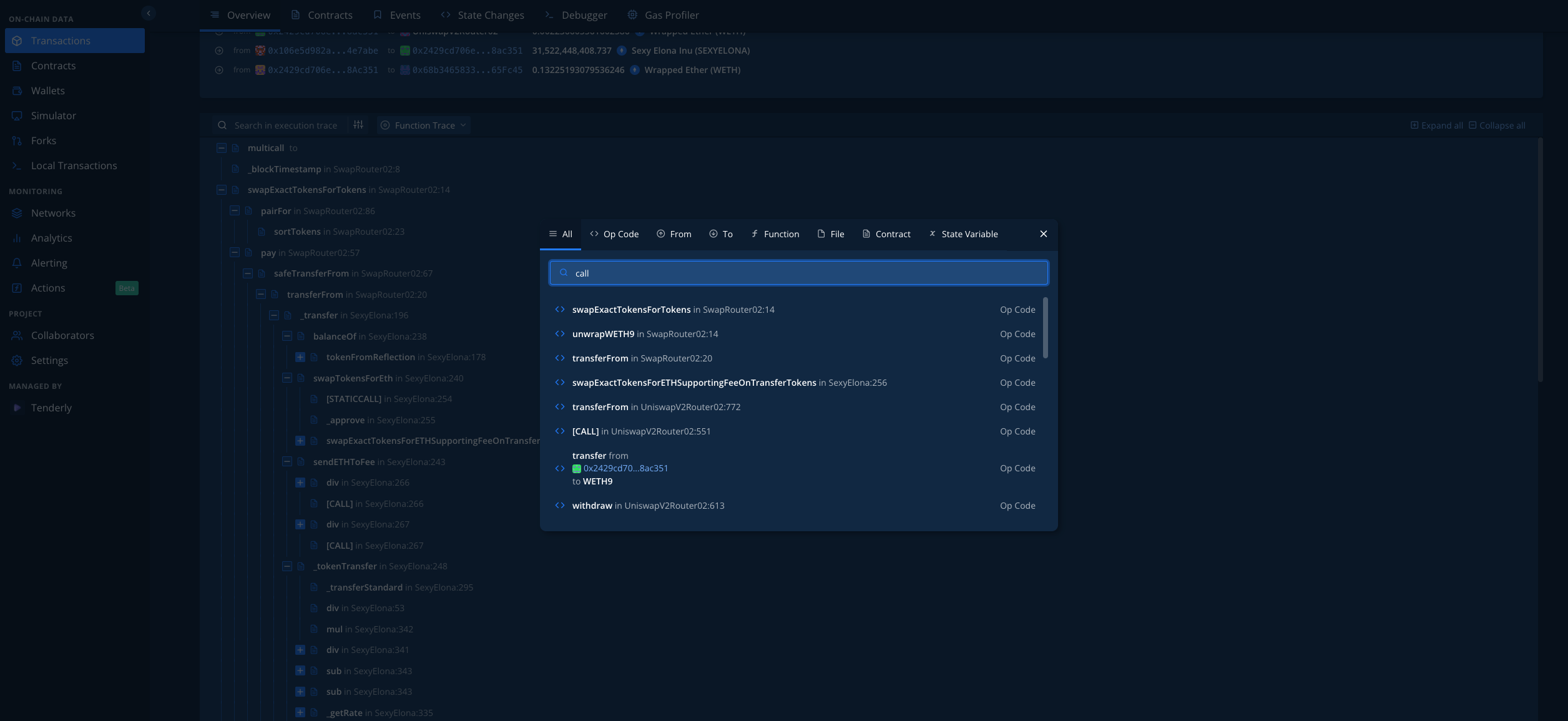Collapse swapTokensForEth trace node

[x=287, y=378]
